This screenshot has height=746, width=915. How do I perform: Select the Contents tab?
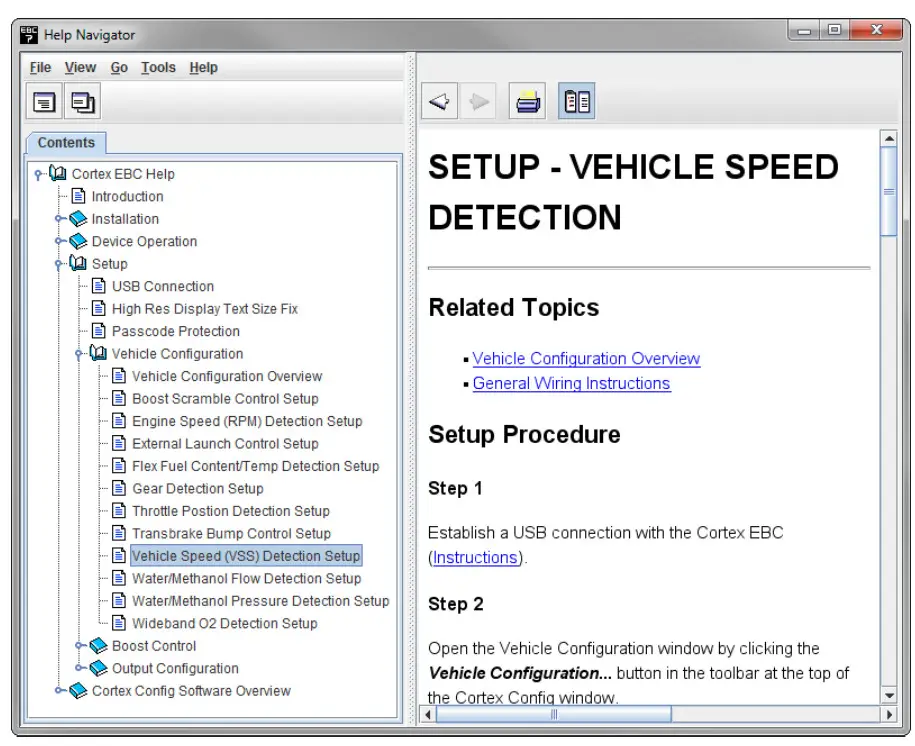tap(66, 143)
